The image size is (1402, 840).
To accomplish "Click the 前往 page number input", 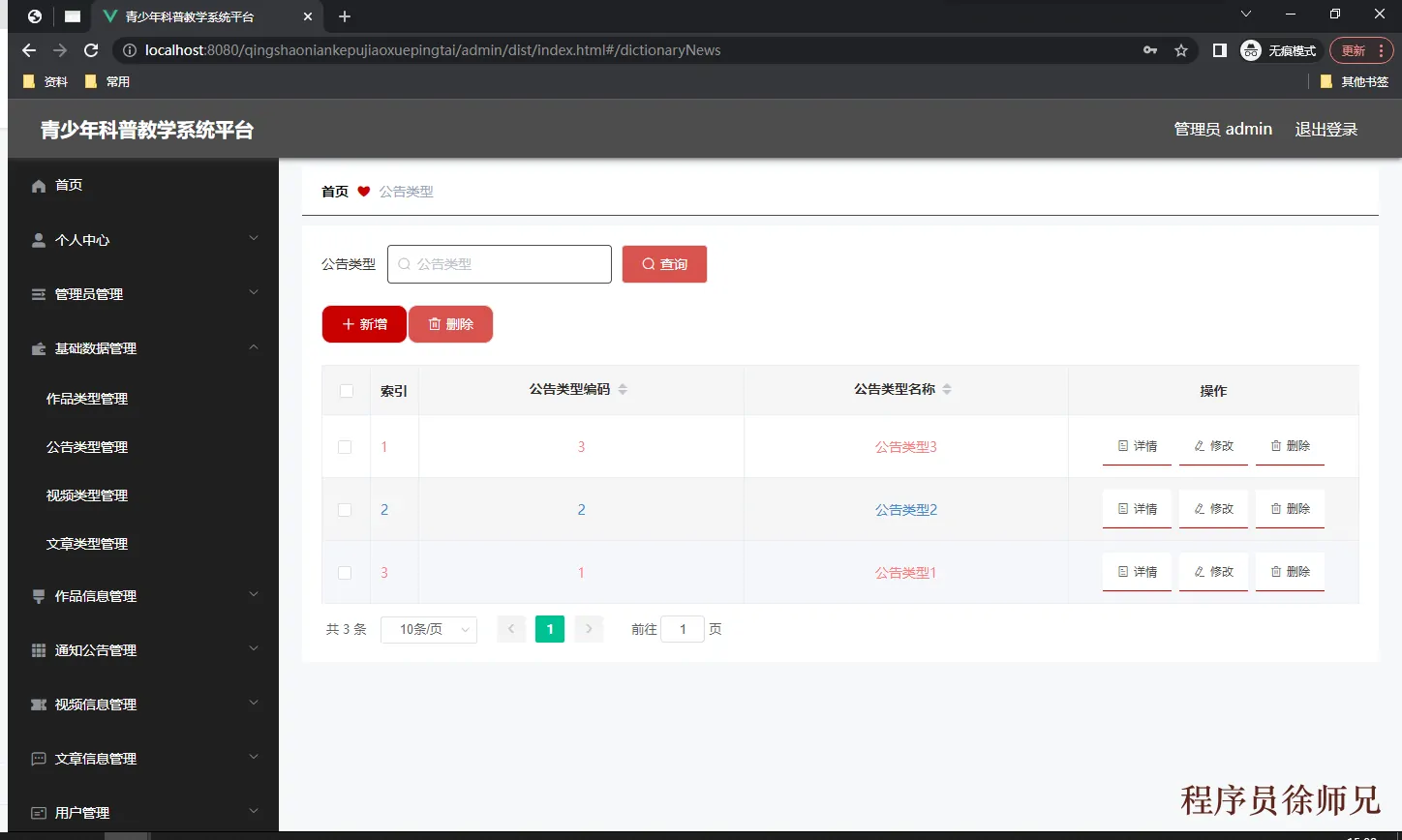I will click(683, 629).
